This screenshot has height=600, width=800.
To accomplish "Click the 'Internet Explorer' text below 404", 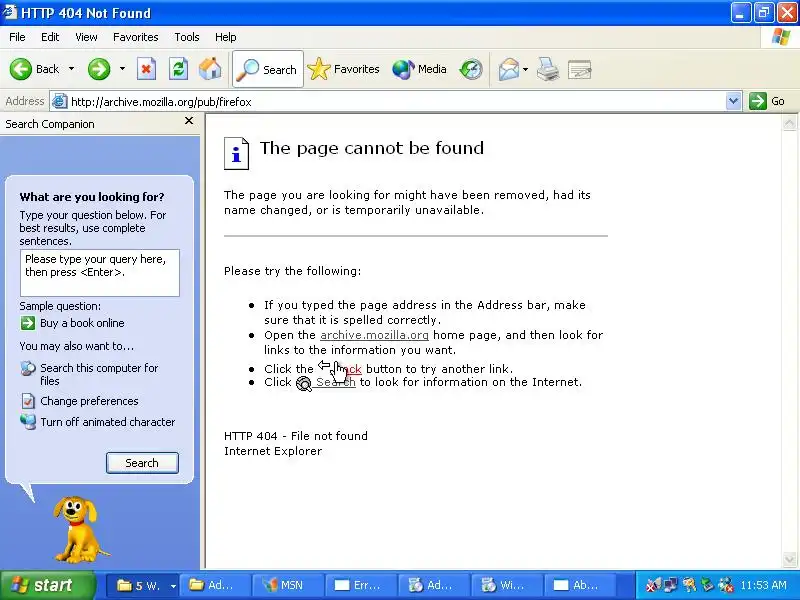I will 273,451.
